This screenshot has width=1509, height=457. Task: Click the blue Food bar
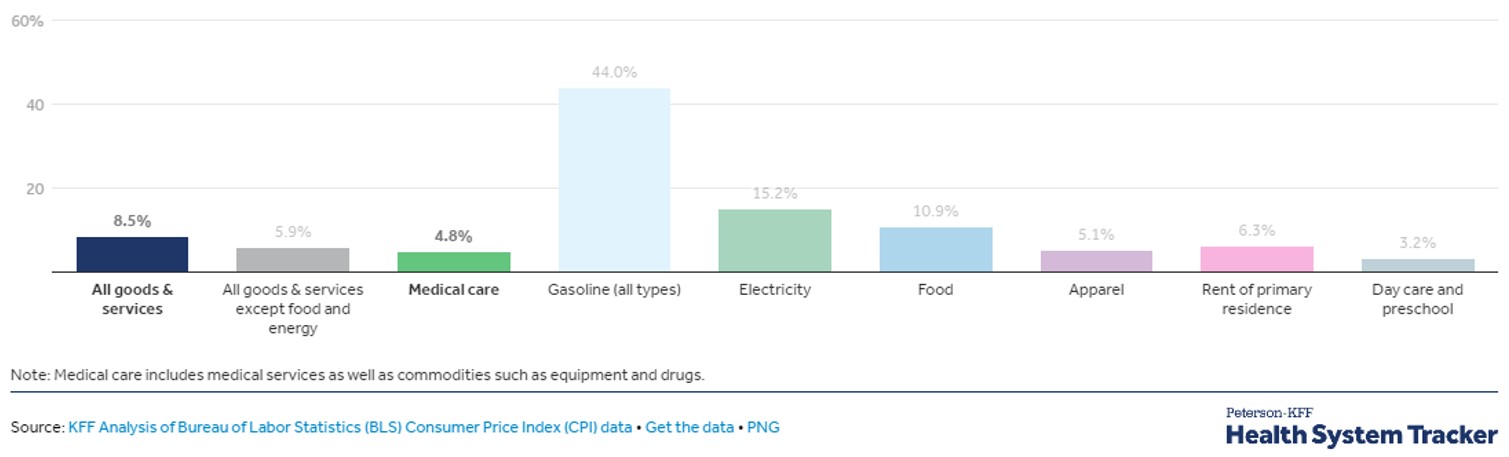[x=936, y=249]
